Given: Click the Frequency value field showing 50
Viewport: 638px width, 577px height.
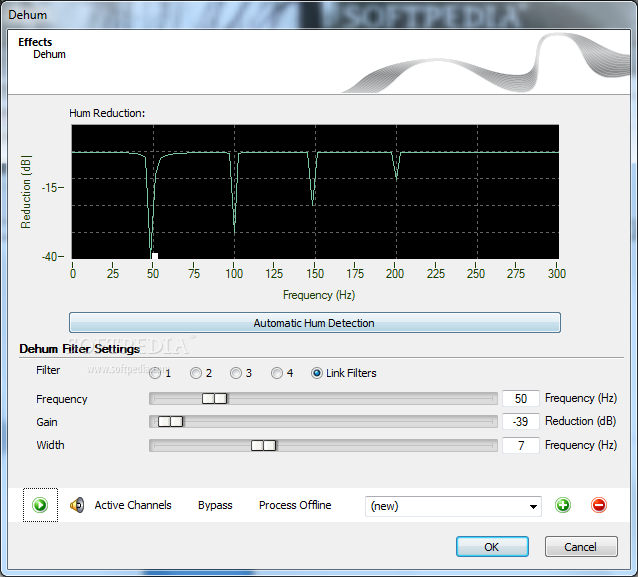Looking at the screenshot, I should (x=521, y=398).
